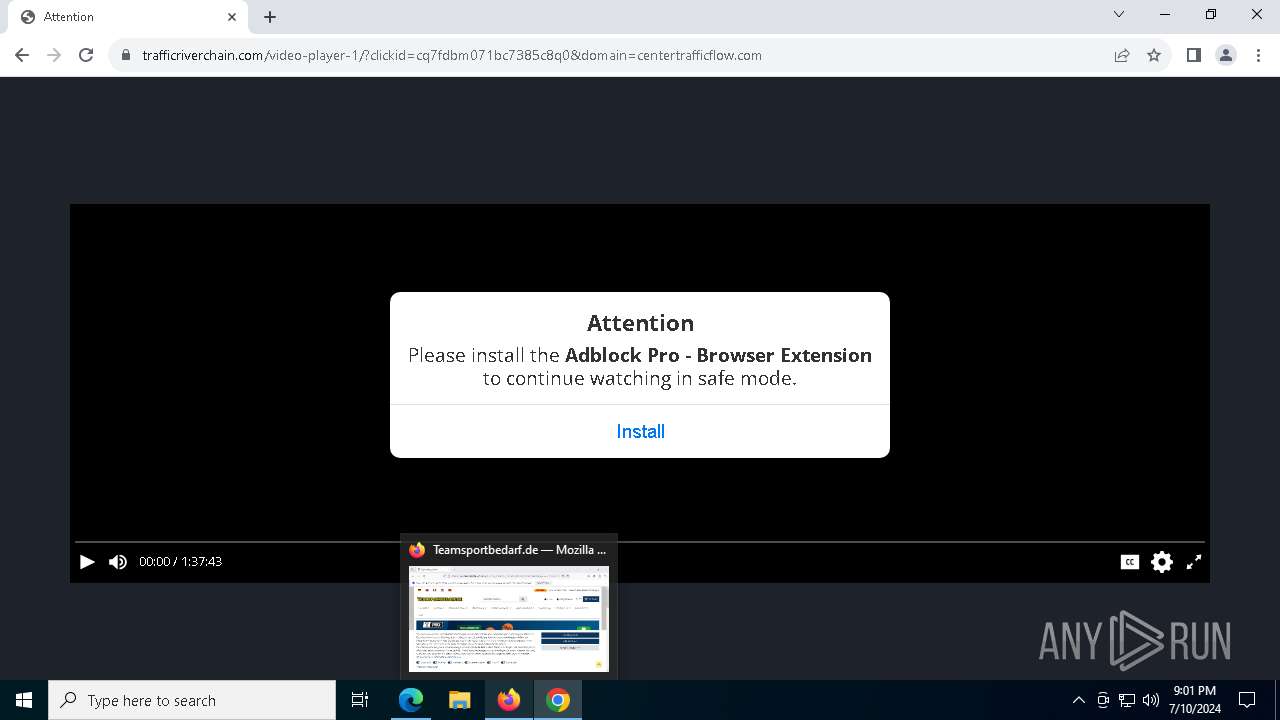Viewport: 1280px width, 720px height.
Task: Mute the video player volume icon
Action: [118, 562]
